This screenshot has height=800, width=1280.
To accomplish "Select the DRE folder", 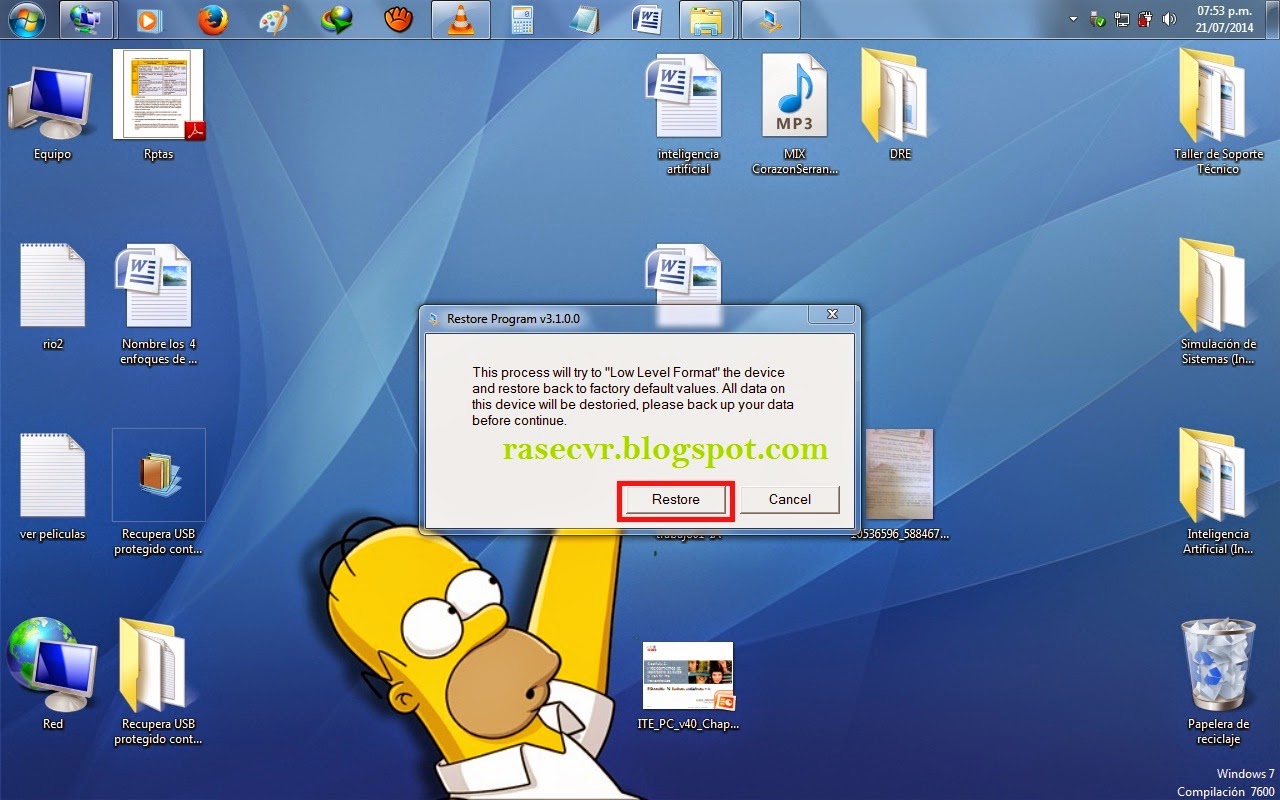I will click(899, 105).
